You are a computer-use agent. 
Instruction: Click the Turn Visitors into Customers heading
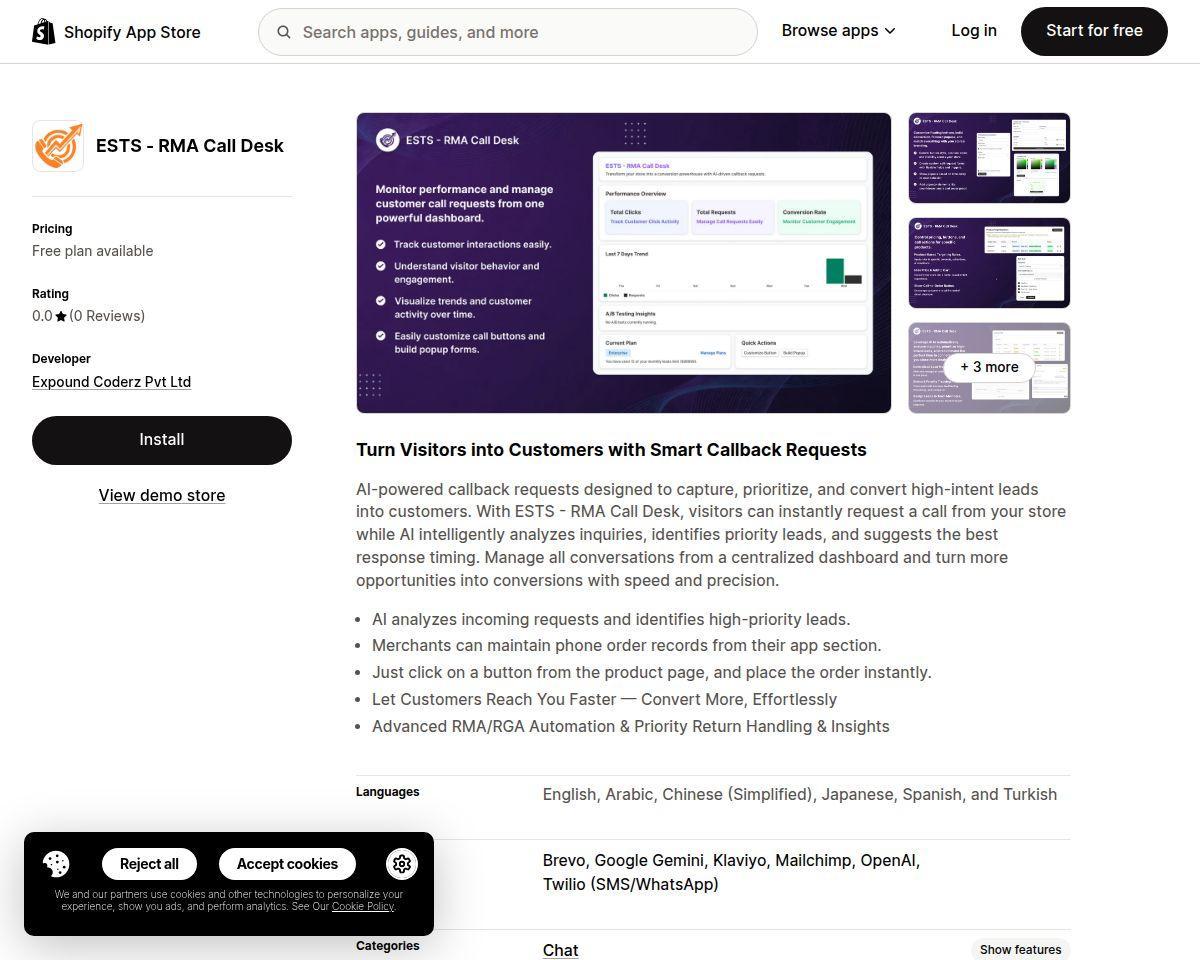click(611, 450)
